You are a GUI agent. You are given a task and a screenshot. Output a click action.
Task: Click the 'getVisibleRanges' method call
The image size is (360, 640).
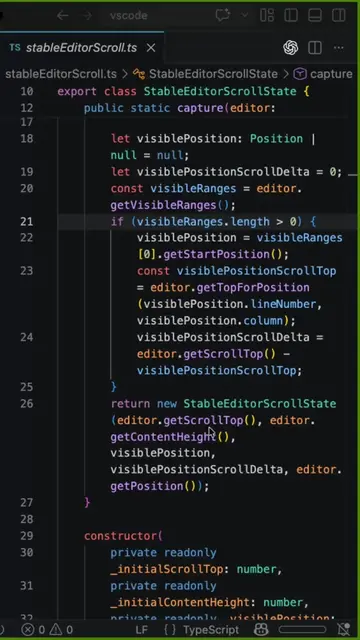163,205
